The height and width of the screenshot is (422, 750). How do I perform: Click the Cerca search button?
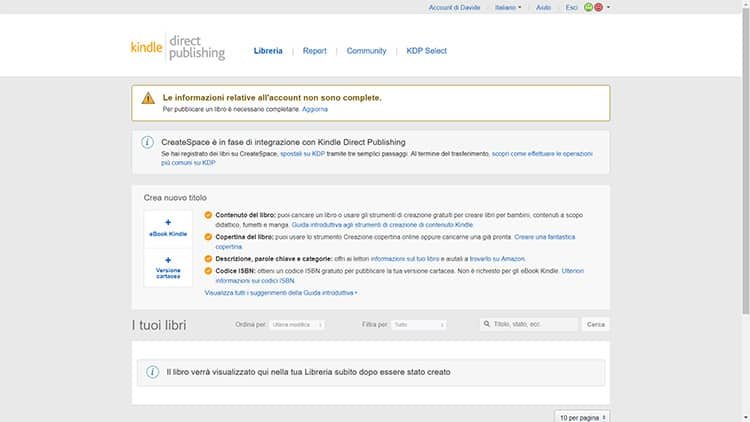click(x=596, y=324)
